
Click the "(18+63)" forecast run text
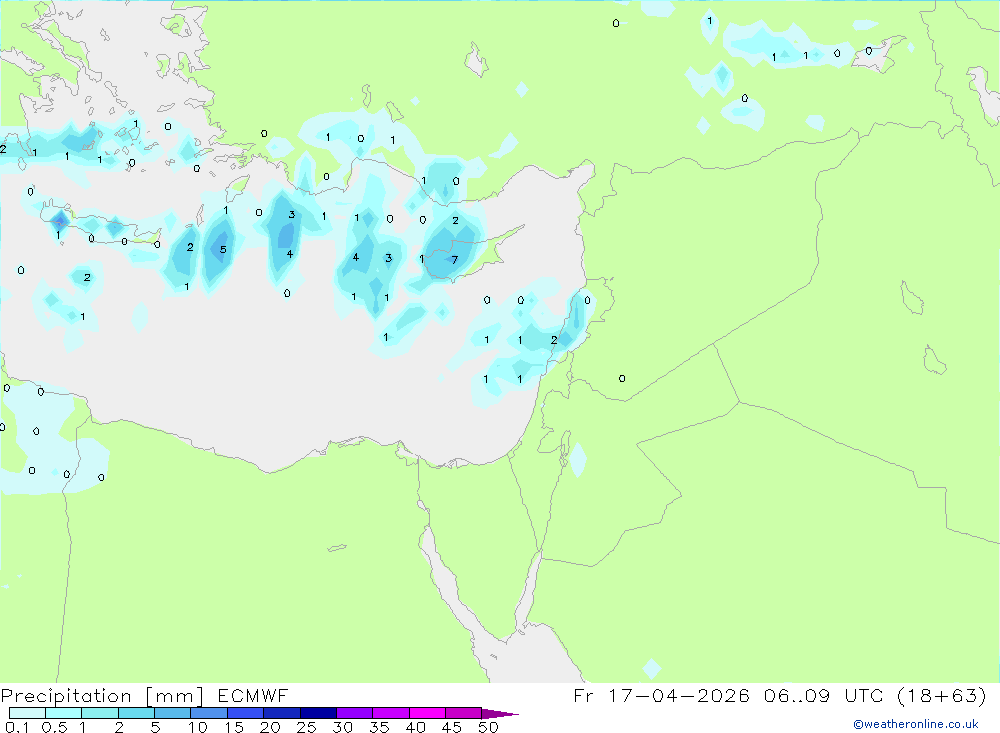pos(941,695)
